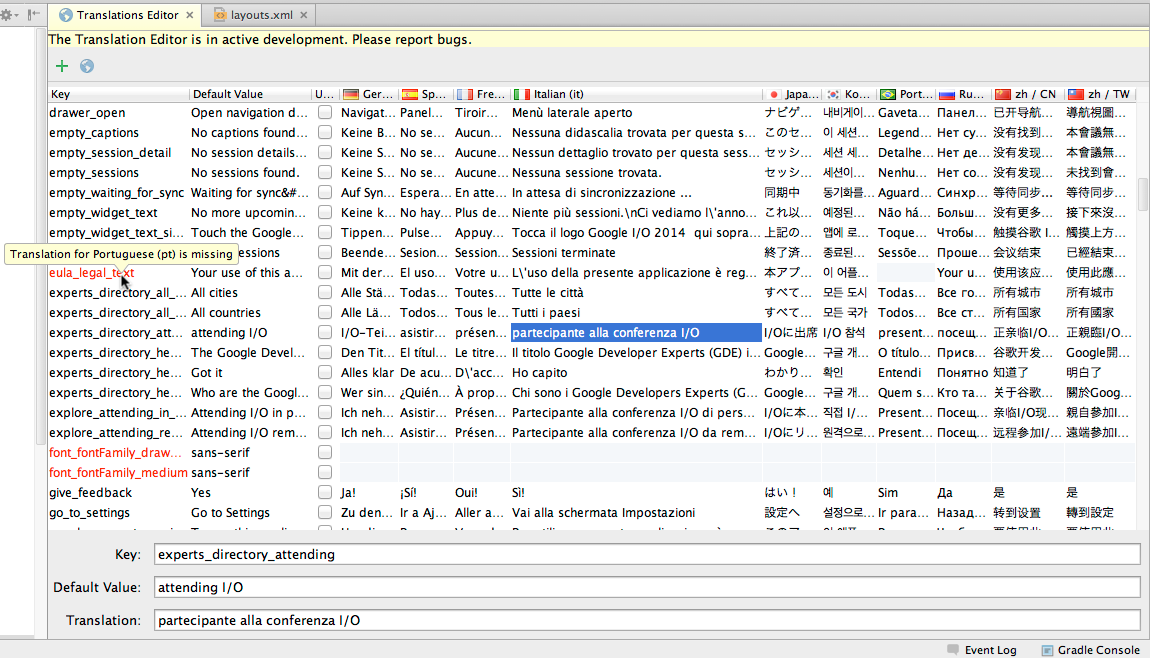Select the 'Ja!' German cell
This screenshot has height=658, width=1150.
(x=368, y=492)
